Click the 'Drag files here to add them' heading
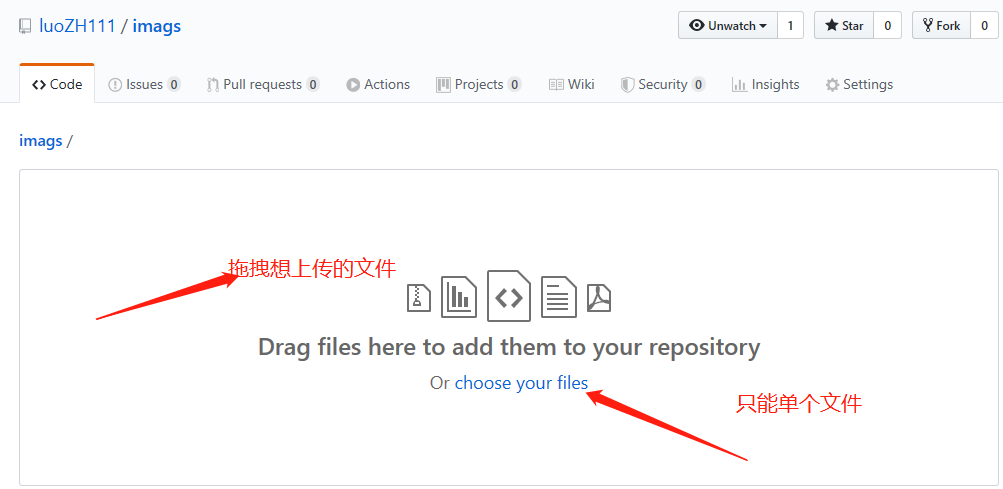Viewport: 1003px width, 489px height. coord(509,347)
